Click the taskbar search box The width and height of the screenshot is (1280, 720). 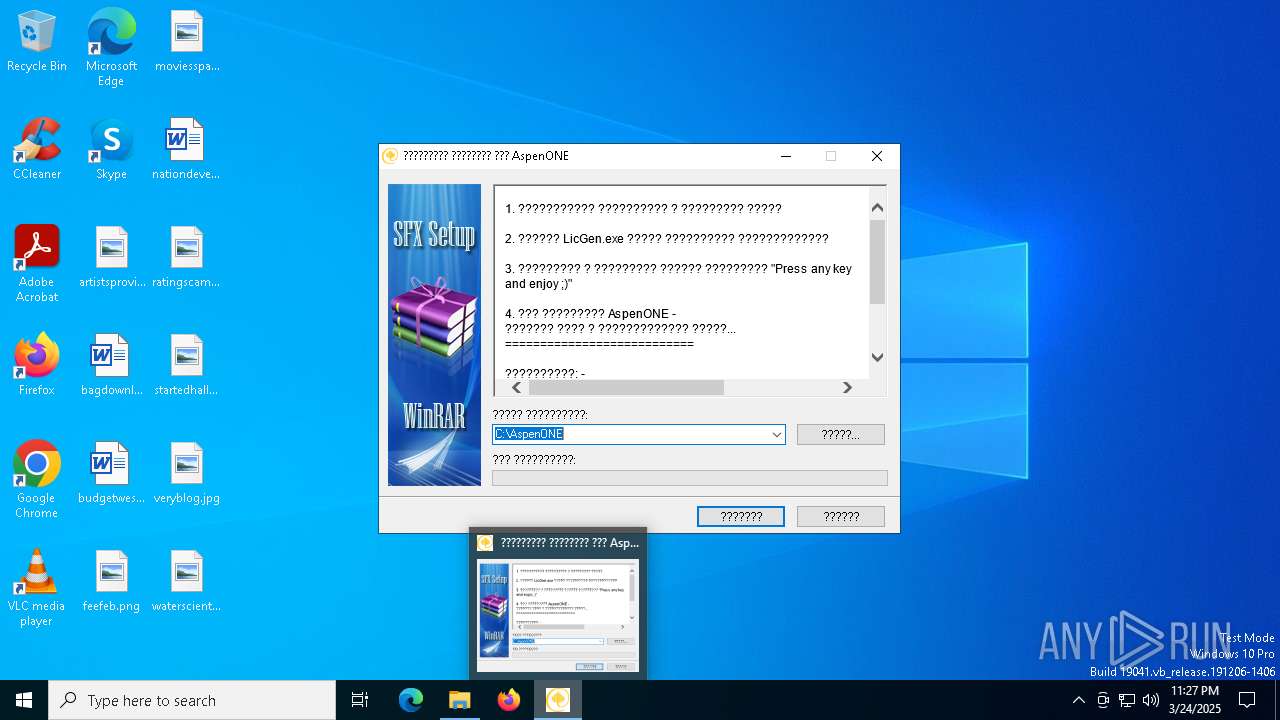pyautogui.click(x=192, y=700)
